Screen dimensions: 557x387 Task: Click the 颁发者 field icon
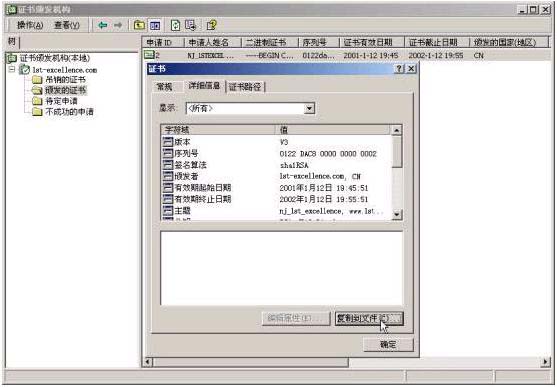coord(168,176)
